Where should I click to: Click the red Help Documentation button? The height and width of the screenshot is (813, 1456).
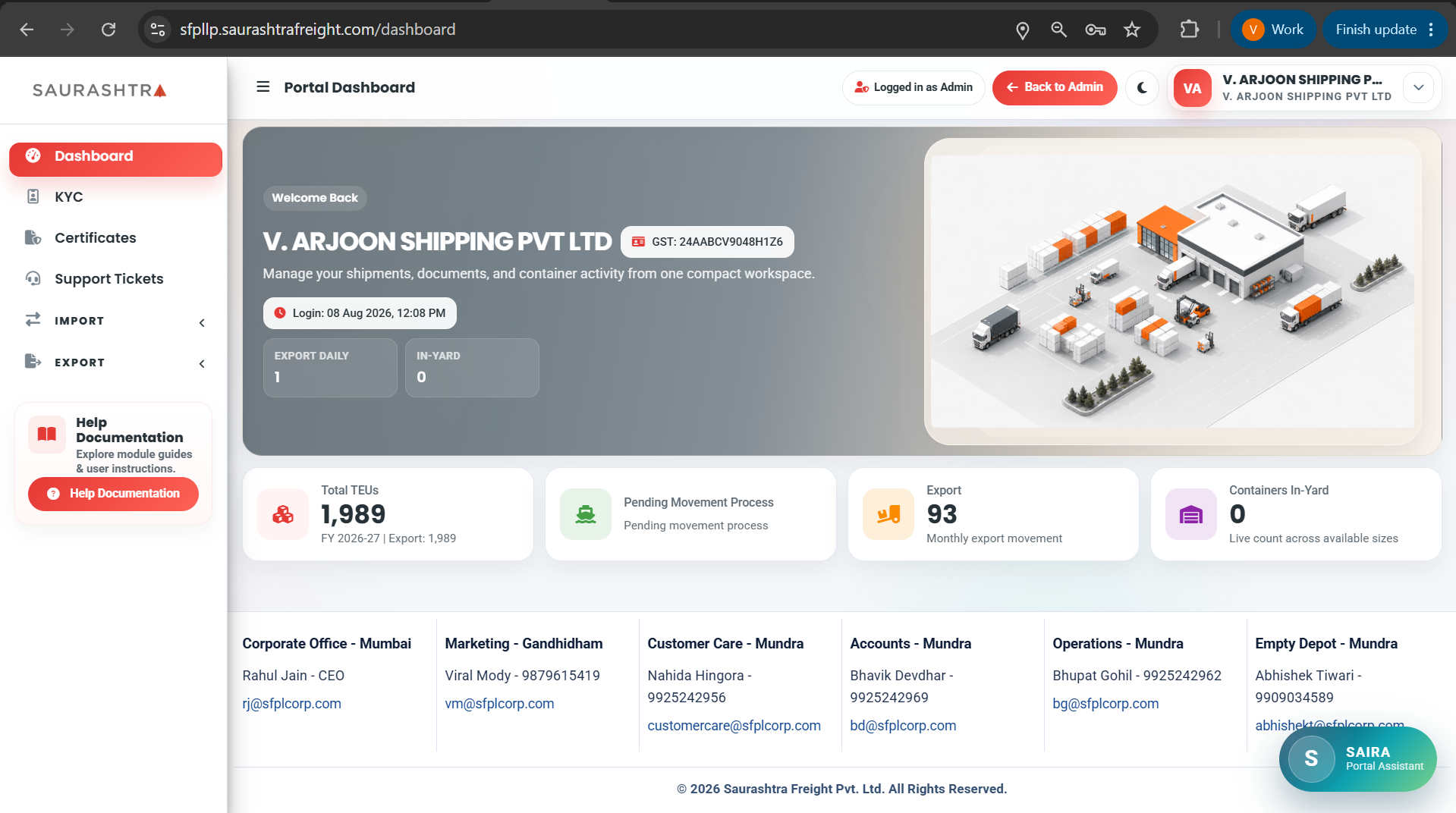click(113, 494)
